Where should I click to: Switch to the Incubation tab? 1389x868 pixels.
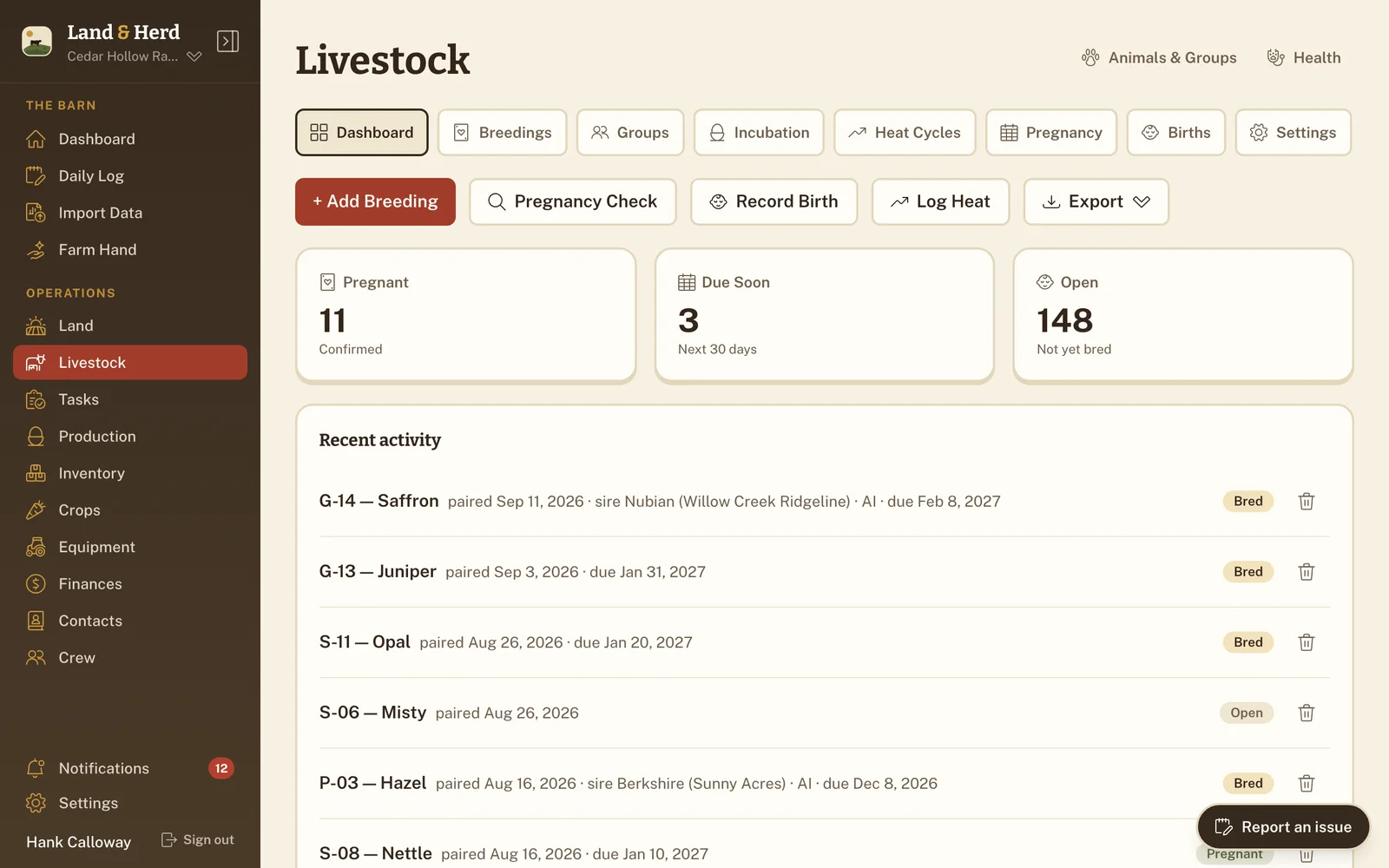point(759,132)
